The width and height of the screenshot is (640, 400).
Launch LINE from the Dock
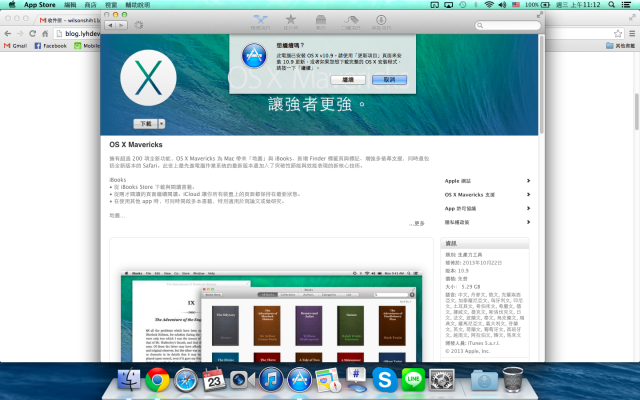click(x=413, y=380)
